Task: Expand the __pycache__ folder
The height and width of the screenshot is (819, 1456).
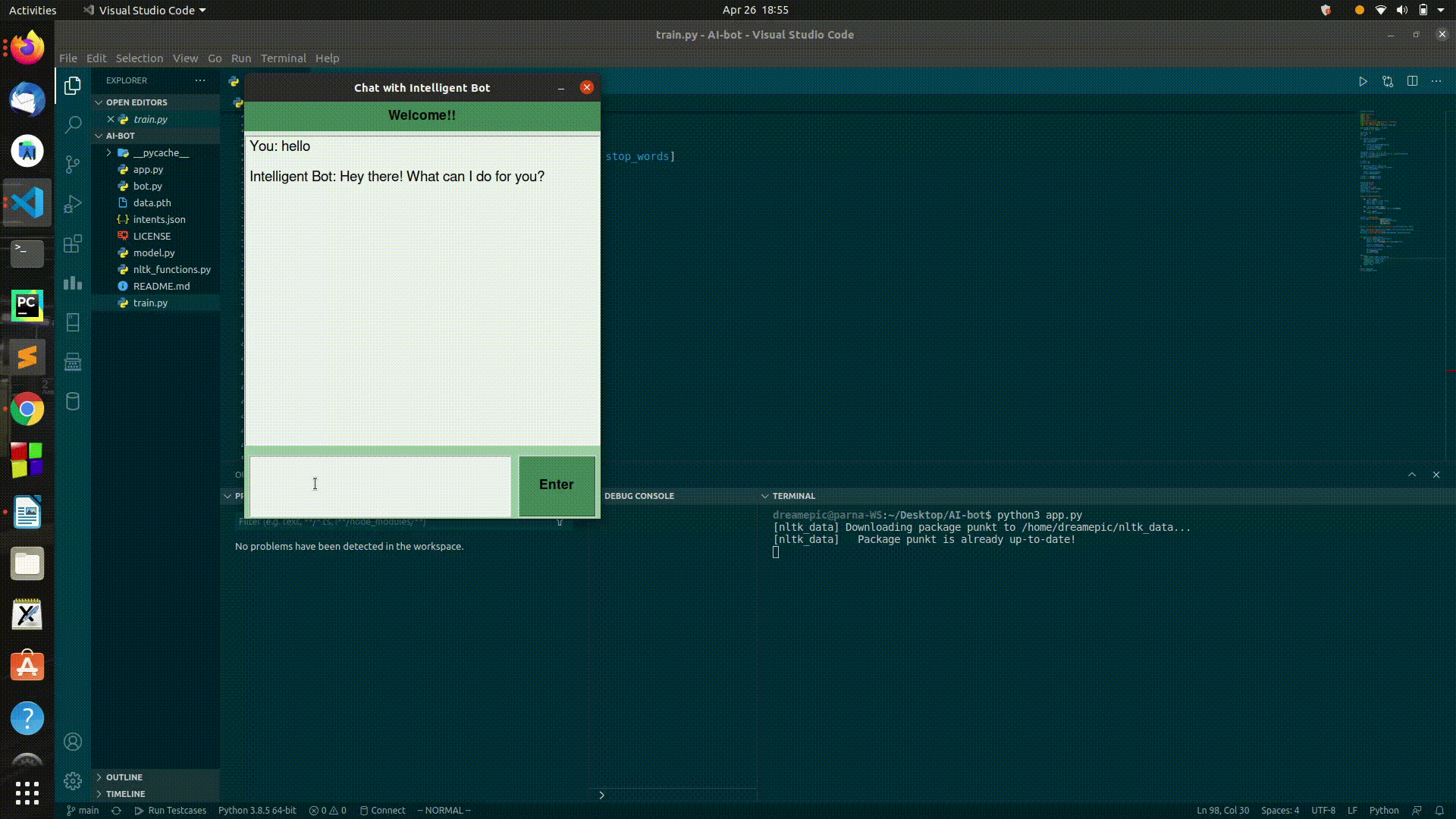Action: tap(161, 152)
